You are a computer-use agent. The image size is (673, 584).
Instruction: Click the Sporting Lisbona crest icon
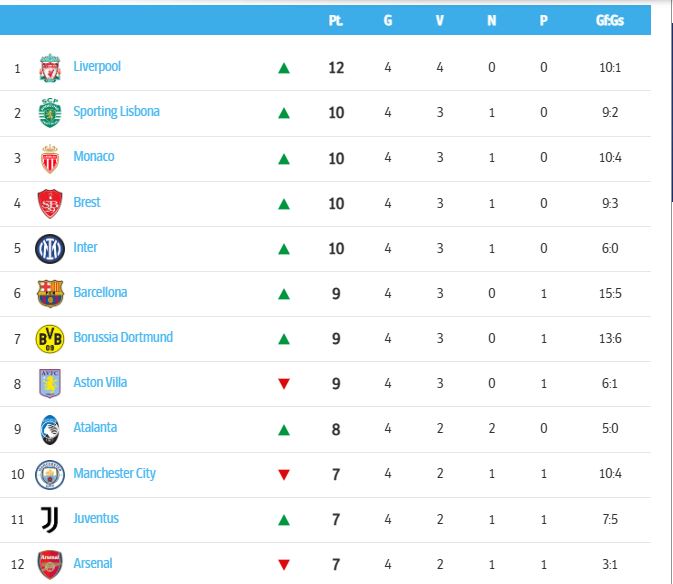(x=50, y=112)
